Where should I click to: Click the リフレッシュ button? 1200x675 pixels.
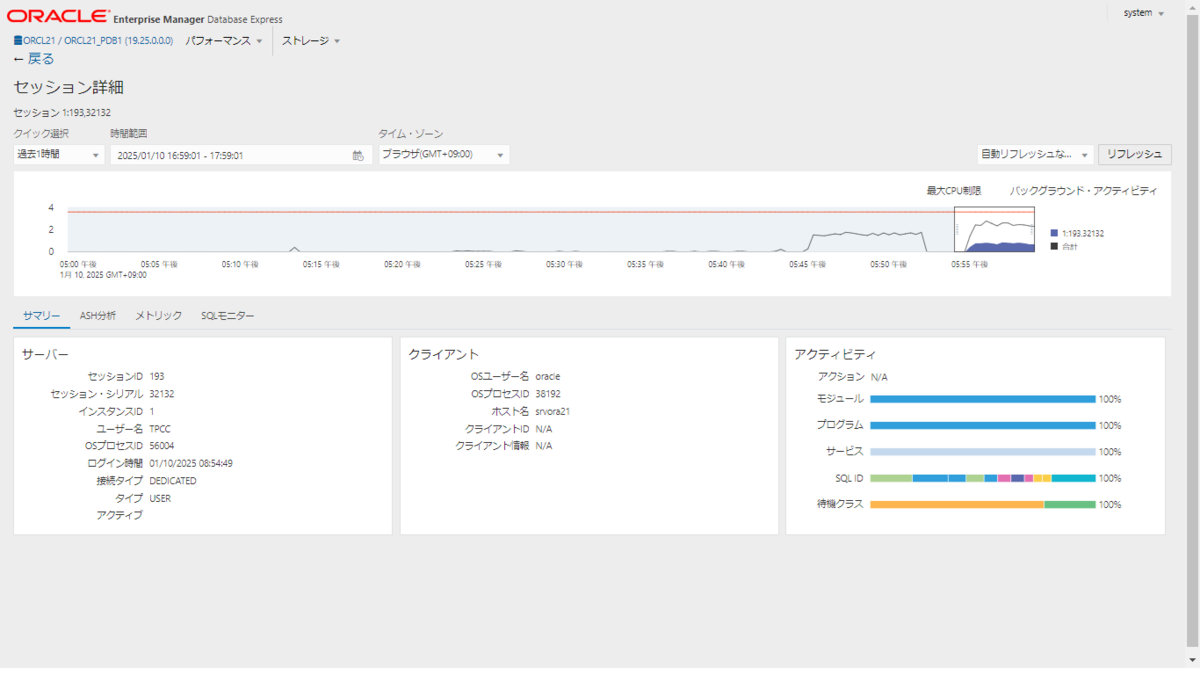pos(1135,154)
